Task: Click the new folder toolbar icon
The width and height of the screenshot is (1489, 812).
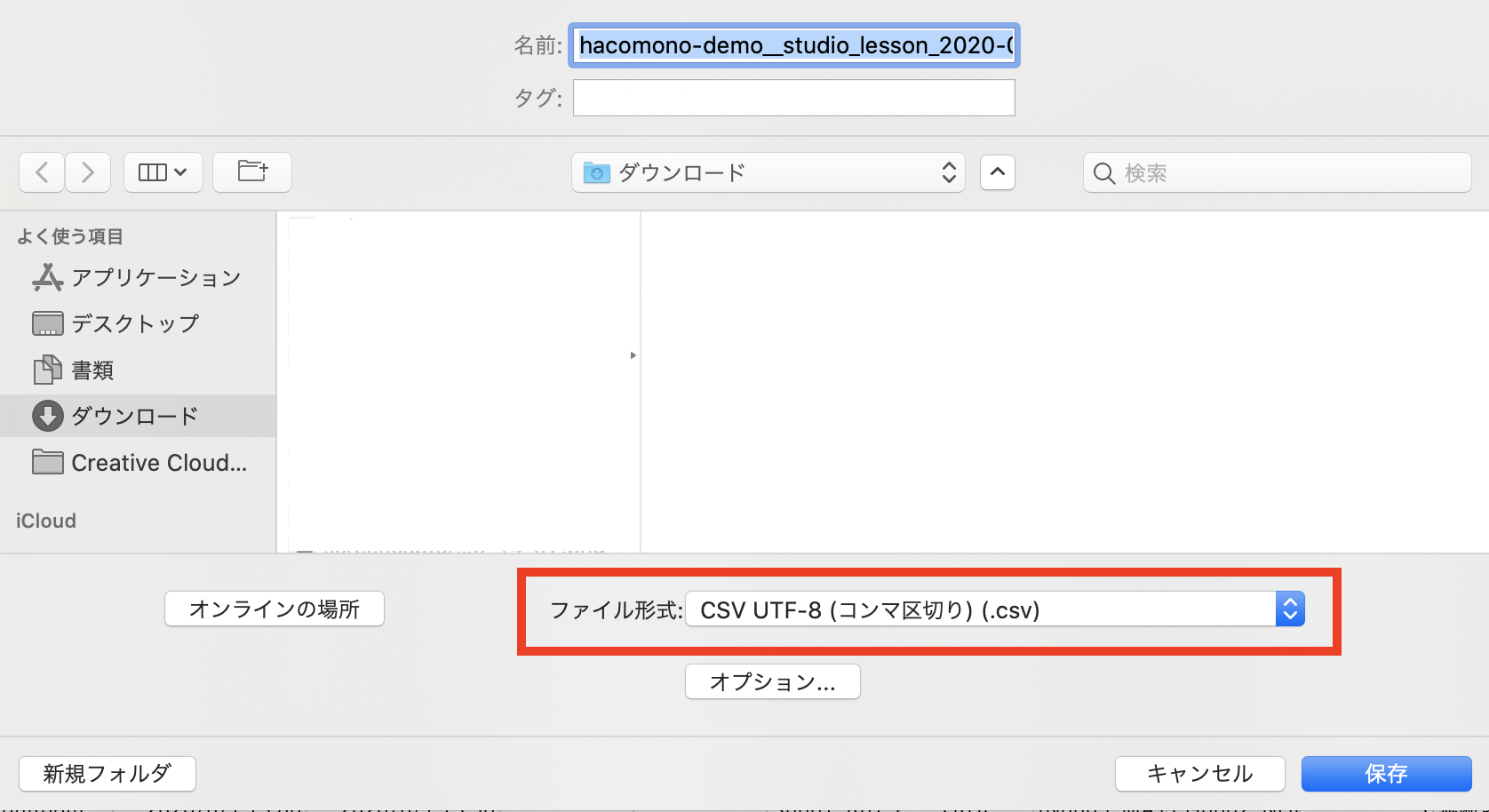Action: tap(252, 172)
